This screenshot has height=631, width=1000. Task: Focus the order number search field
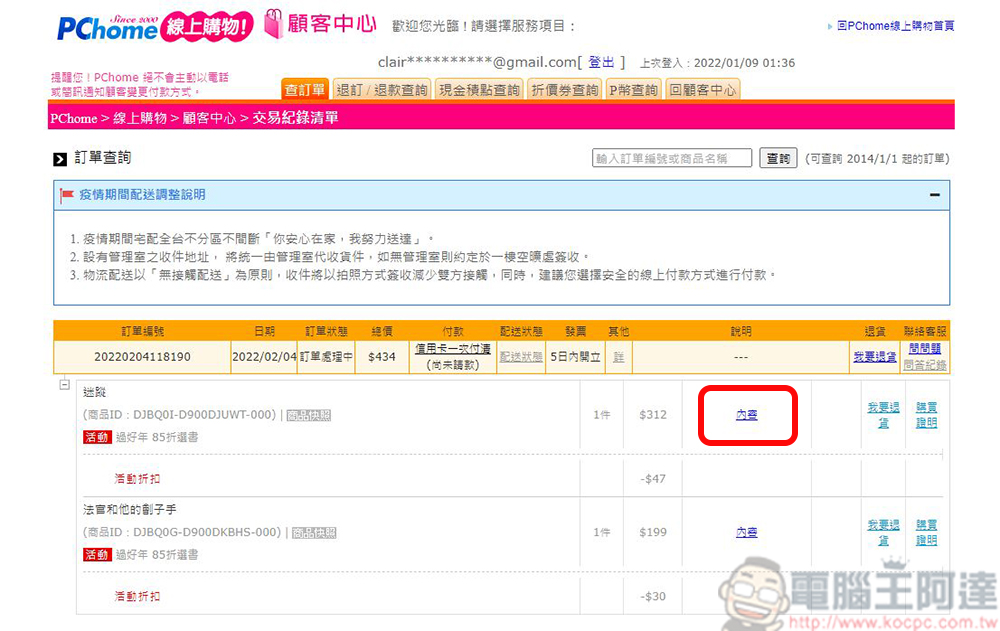click(672, 158)
